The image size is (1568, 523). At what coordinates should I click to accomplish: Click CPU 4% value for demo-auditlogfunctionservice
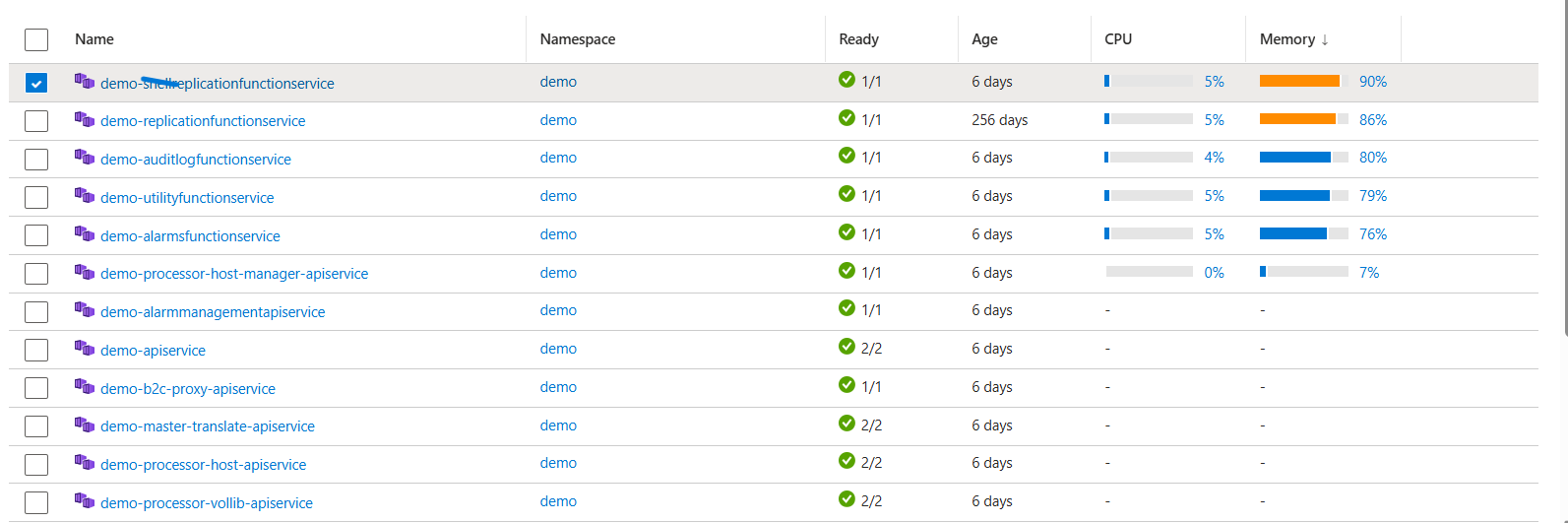(1215, 158)
